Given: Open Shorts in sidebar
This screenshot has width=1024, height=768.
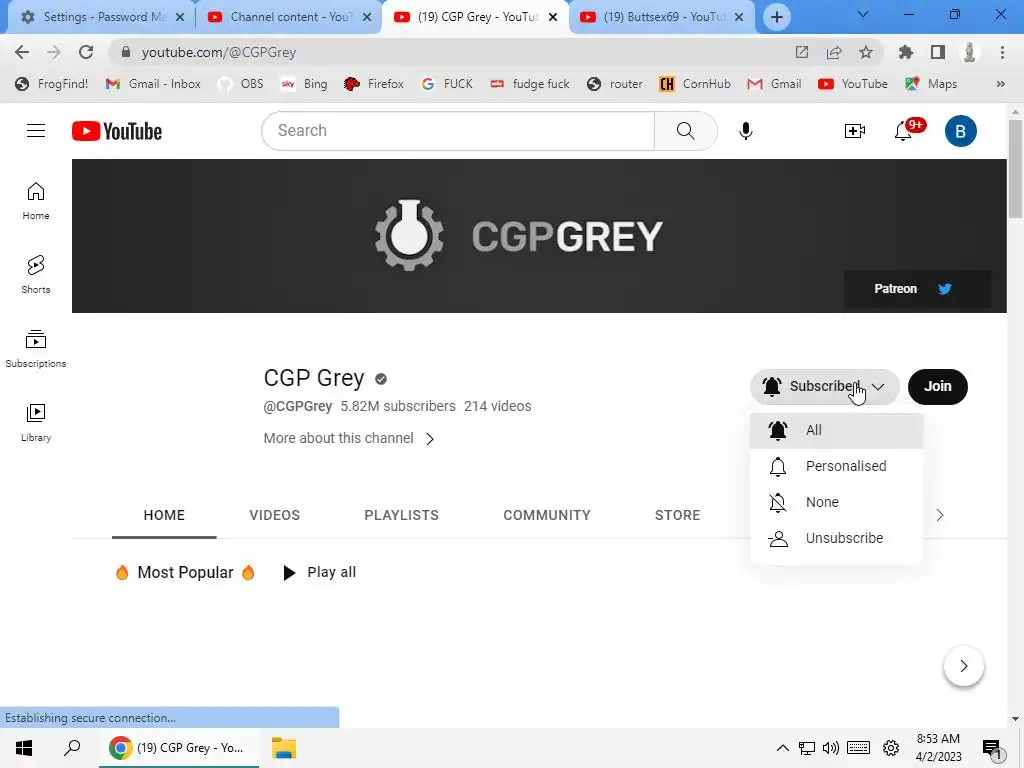Looking at the screenshot, I should pyautogui.click(x=36, y=275).
